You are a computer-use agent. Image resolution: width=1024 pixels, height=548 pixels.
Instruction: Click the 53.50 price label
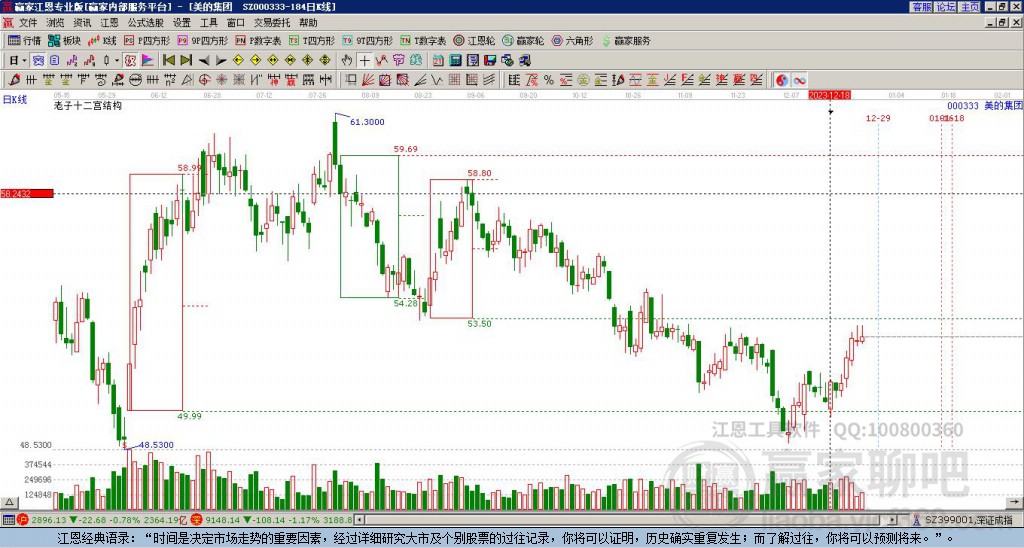pyautogui.click(x=479, y=323)
